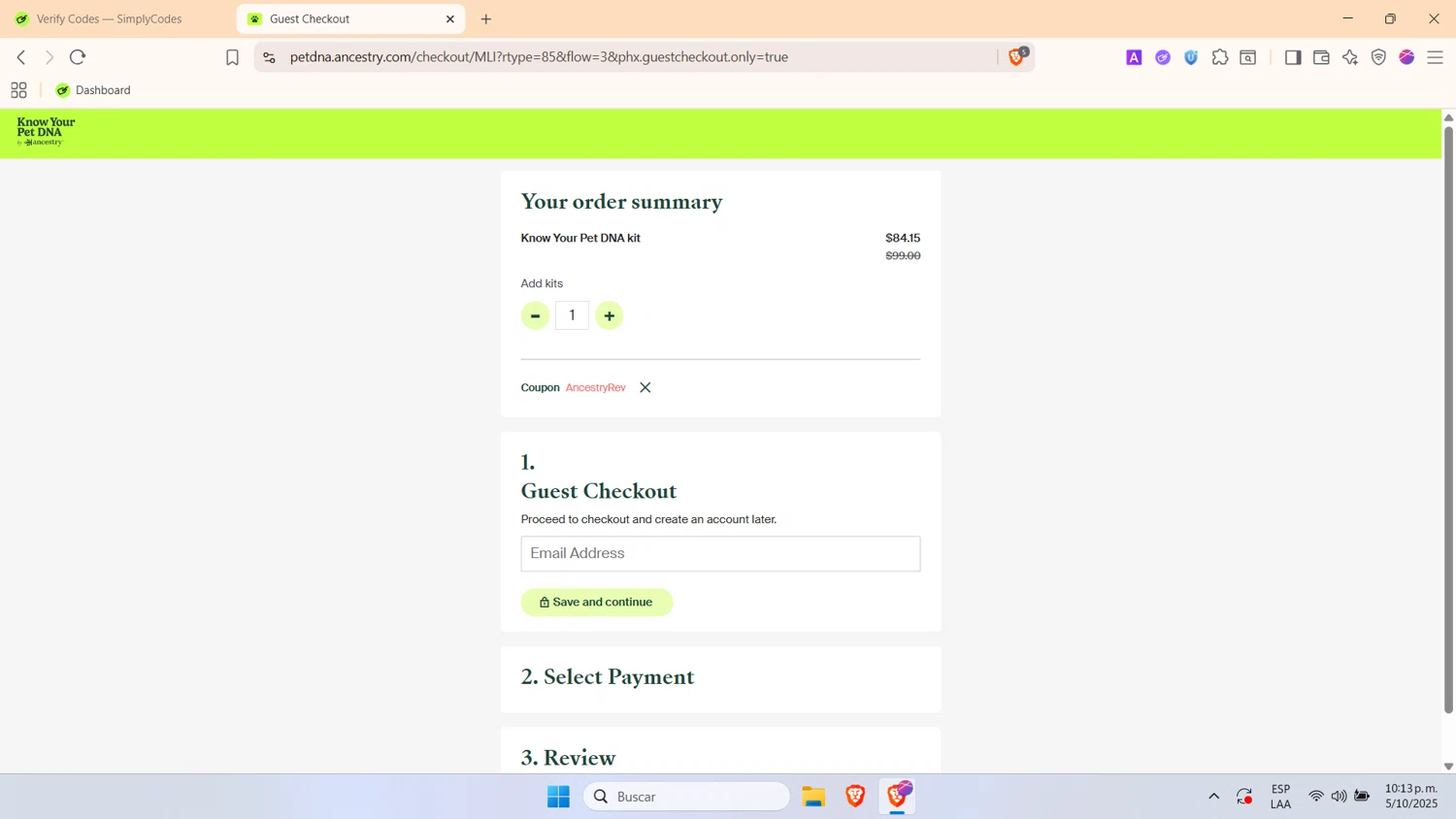Open Dashboard bookmark

[x=93, y=90]
